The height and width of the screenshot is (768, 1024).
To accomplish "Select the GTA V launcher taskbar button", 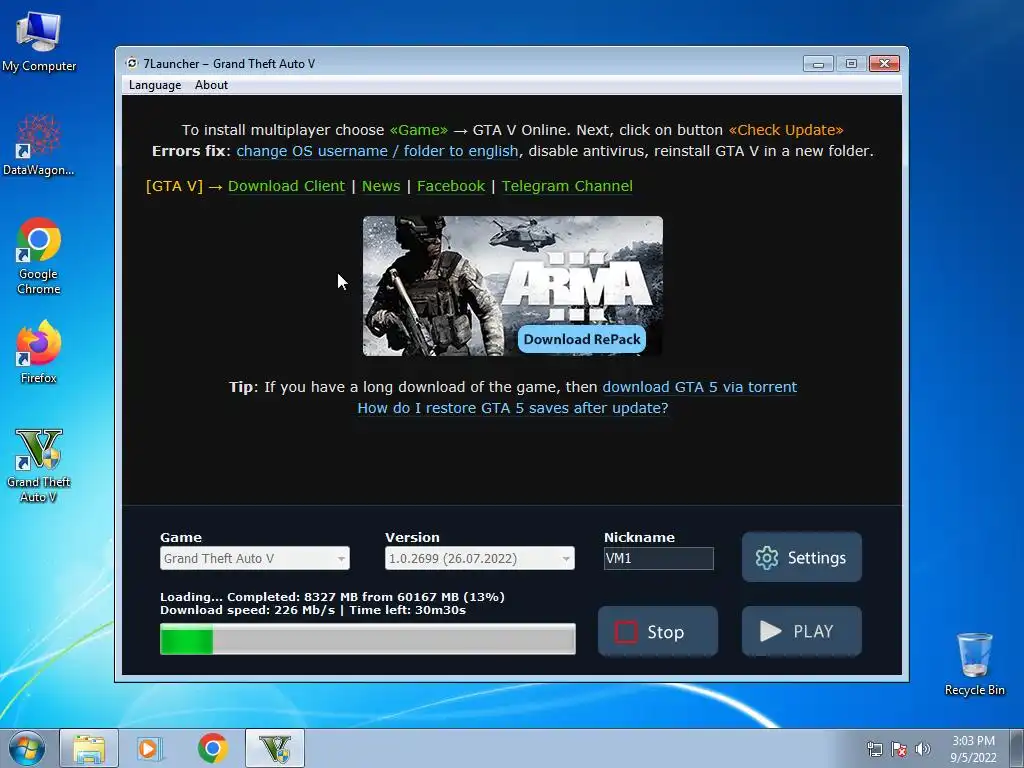I will pyautogui.click(x=275, y=748).
